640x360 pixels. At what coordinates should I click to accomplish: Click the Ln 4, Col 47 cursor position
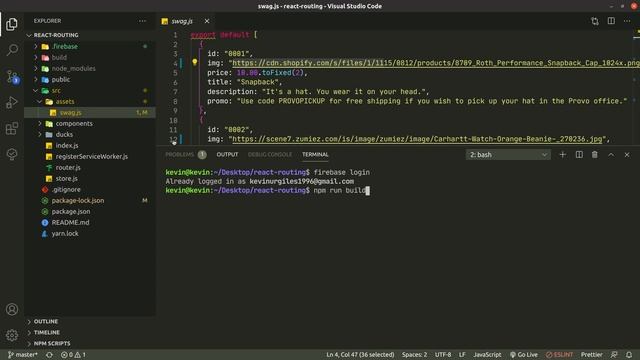point(360,355)
